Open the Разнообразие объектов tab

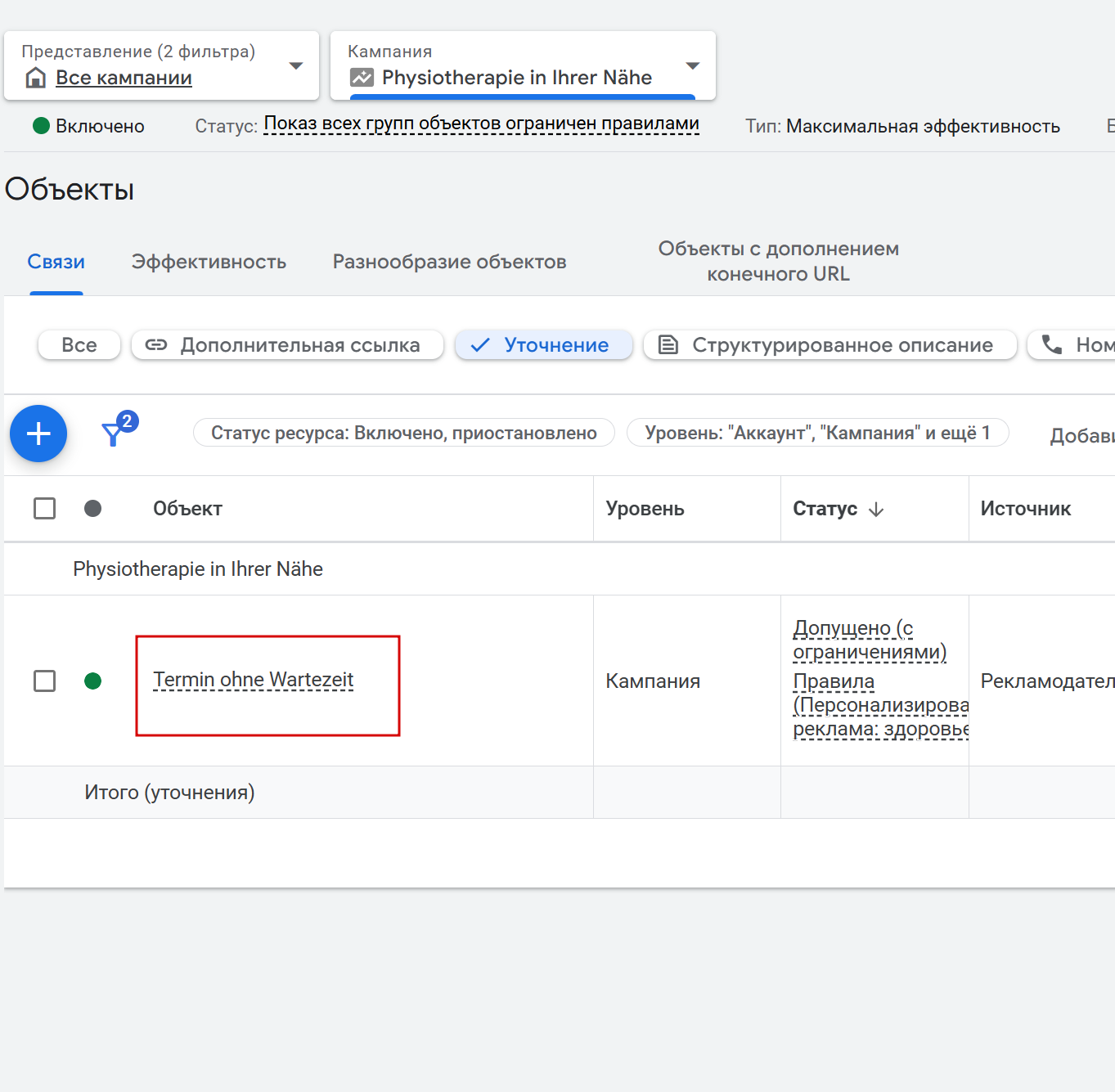pyautogui.click(x=449, y=262)
